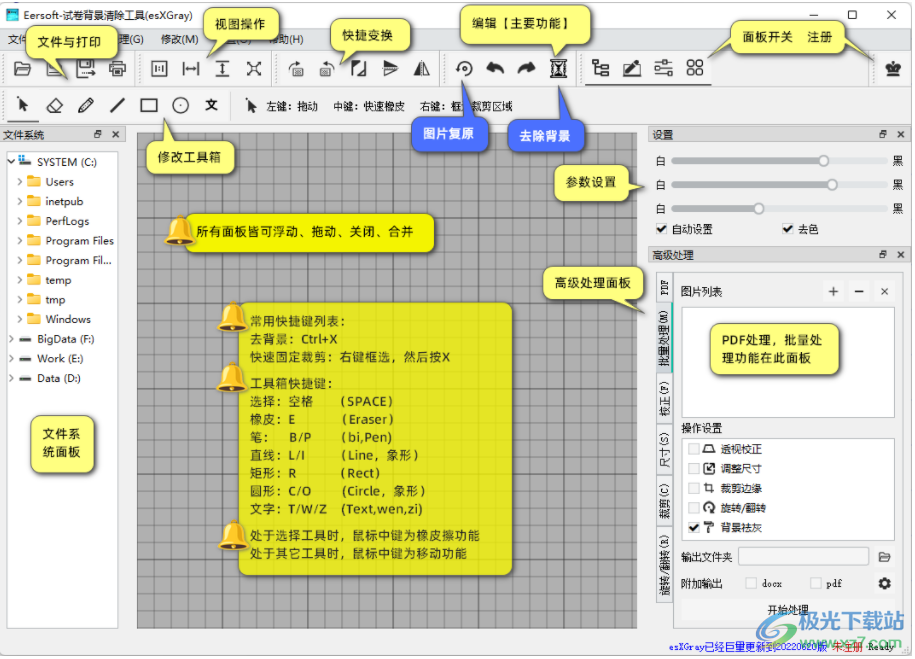Screen dimensions: 915x659
Task: Click the remove background hourglass icon
Action: tap(558, 69)
